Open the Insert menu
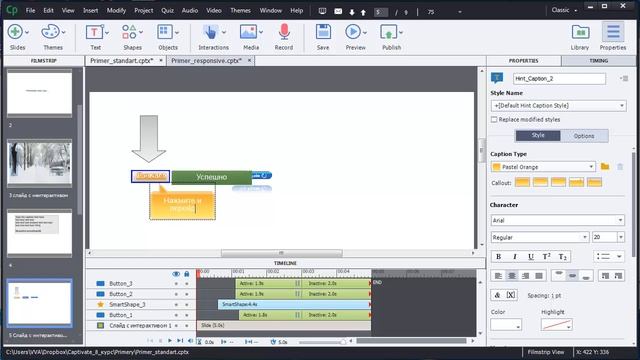640x360 pixels. pos(91,11)
